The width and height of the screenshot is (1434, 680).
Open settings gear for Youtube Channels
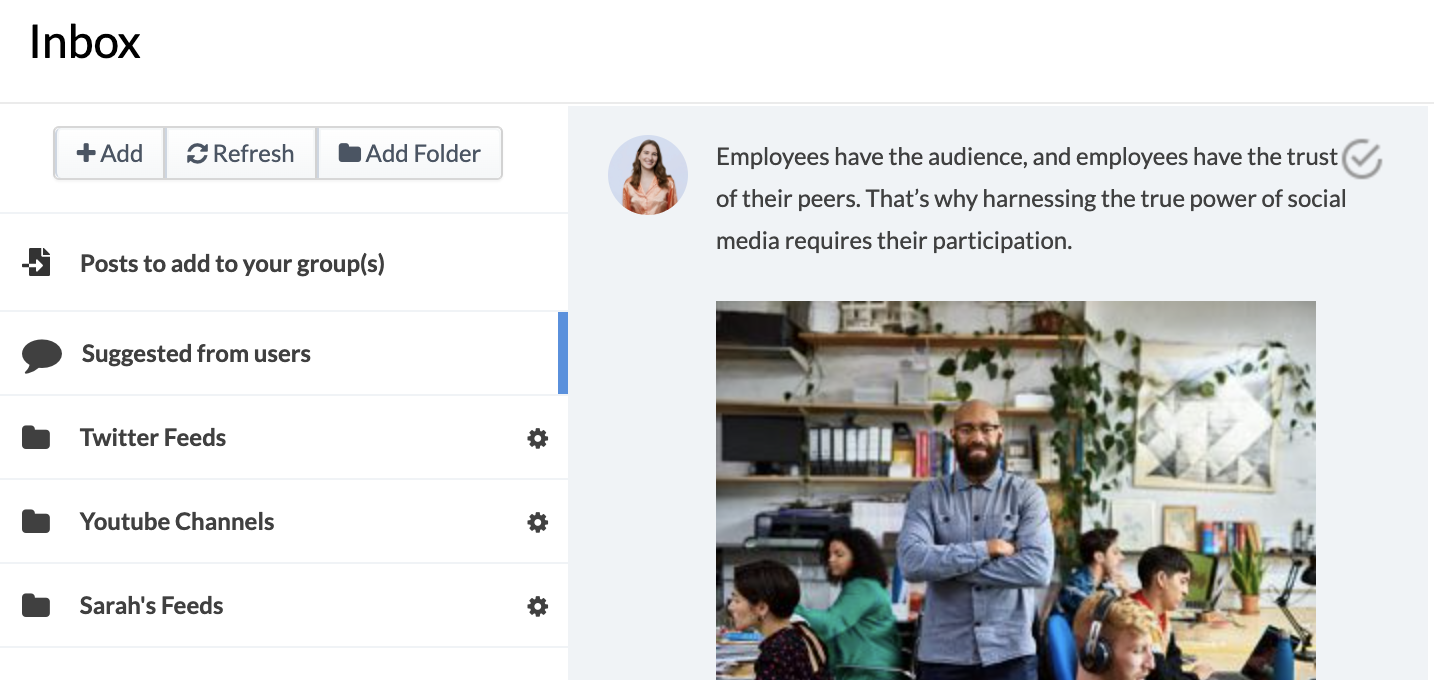(x=538, y=522)
